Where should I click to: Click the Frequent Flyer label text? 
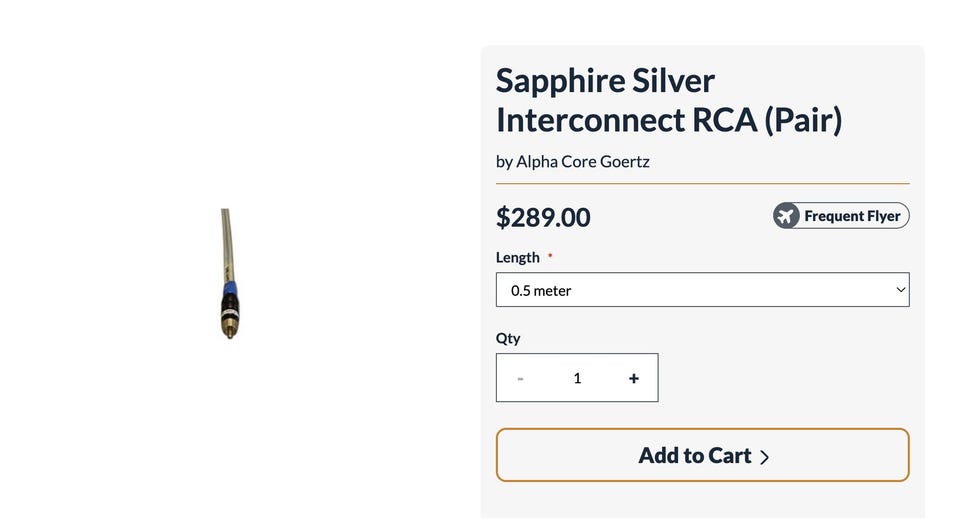pyautogui.click(x=852, y=216)
